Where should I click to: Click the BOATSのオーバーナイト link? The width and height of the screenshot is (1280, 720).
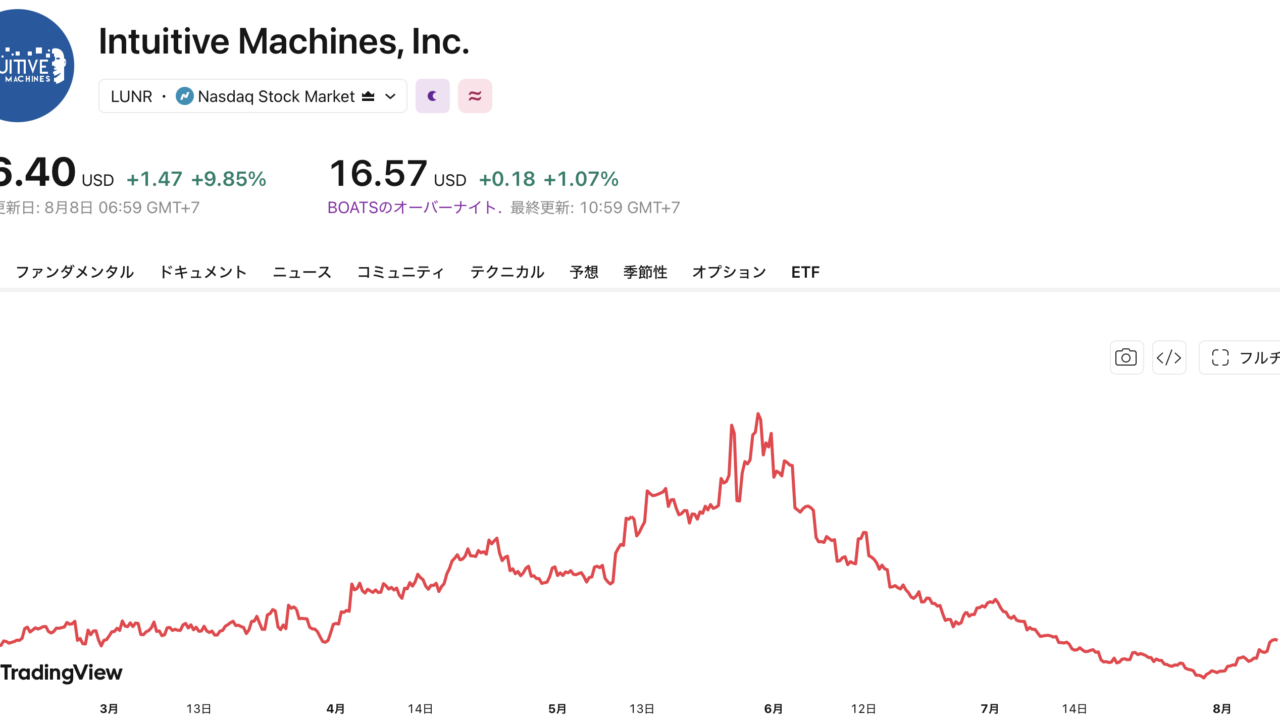[414, 208]
